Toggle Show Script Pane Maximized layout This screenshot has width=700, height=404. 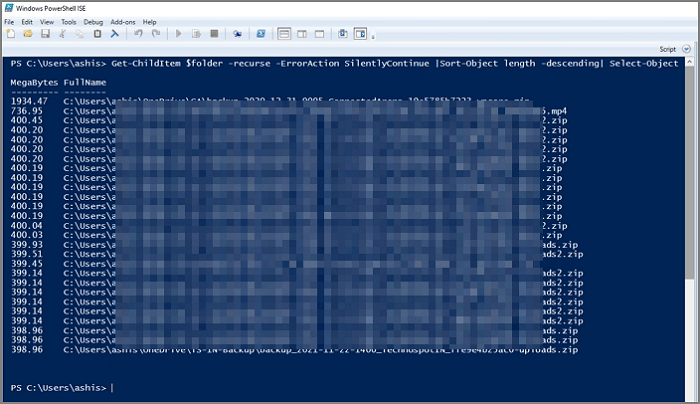point(319,33)
